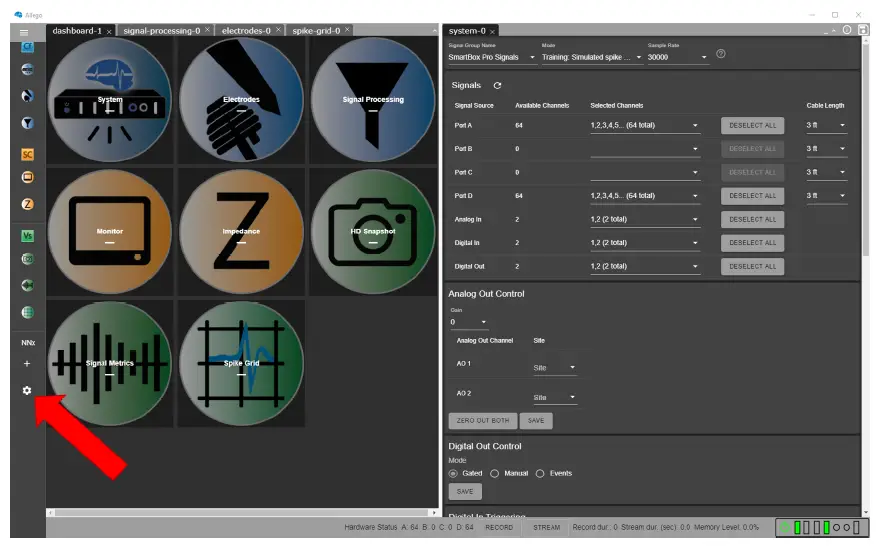884x548 pixels.
Task: Click the orange SC sidebar icon
Action: pos(27,154)
